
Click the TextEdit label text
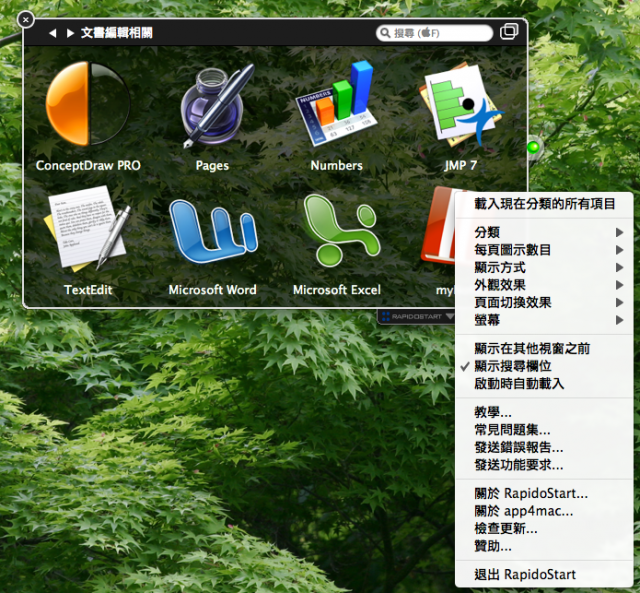point(88,290)
